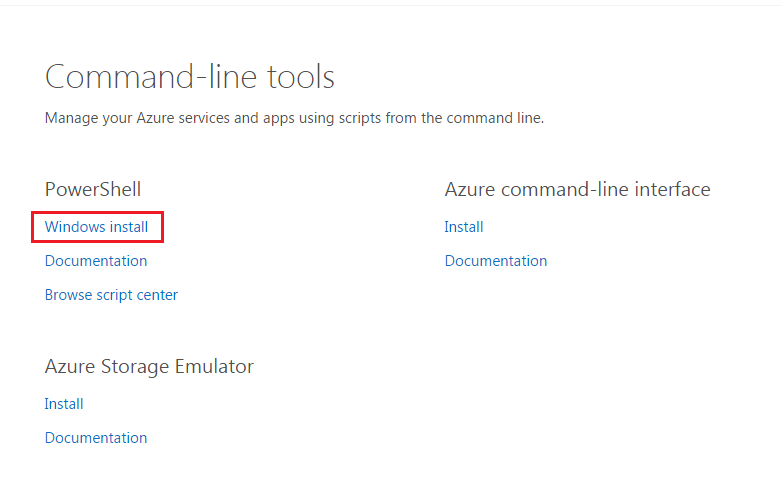This screenshot has height=482, width=782.
Task: Click the Command-line tools page title
Action: pos(190,77)
